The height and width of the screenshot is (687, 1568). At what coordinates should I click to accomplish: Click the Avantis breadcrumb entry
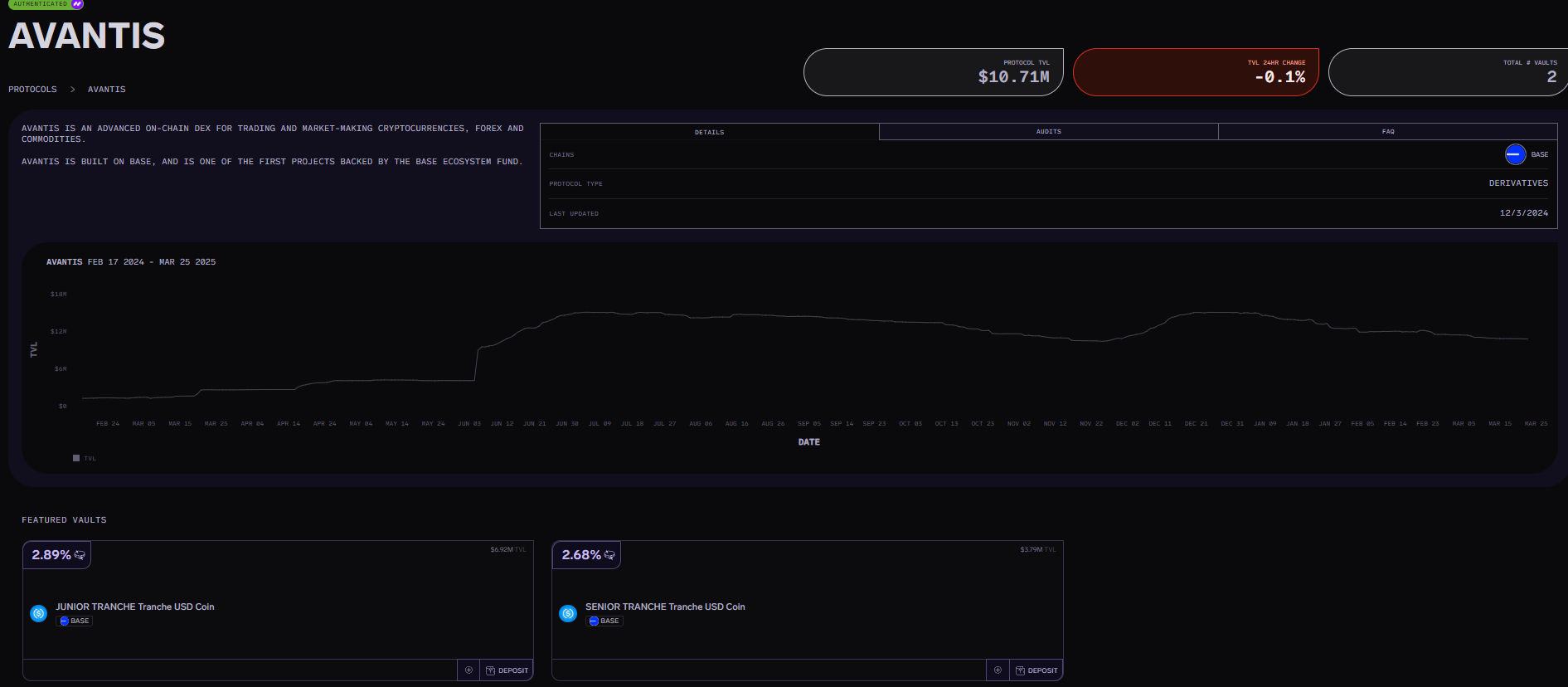click(x=107, y=89)
